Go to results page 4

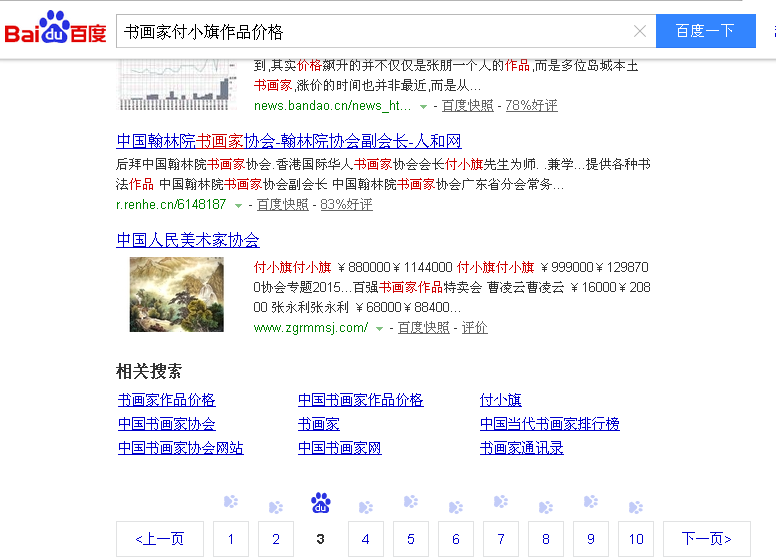coord(366,539)
